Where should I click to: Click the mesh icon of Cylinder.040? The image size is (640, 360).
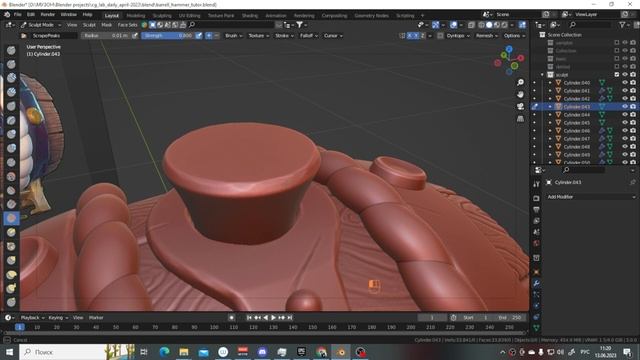click(x=558, y=83)
